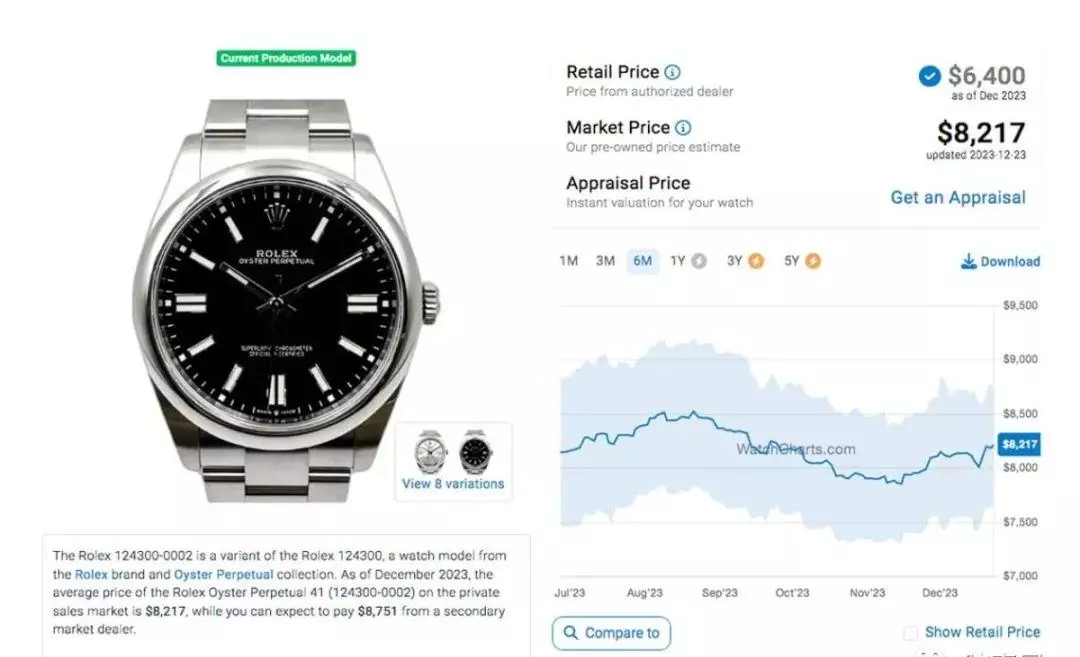Click the black dial variation thumbnail

[x=476, y=452]
